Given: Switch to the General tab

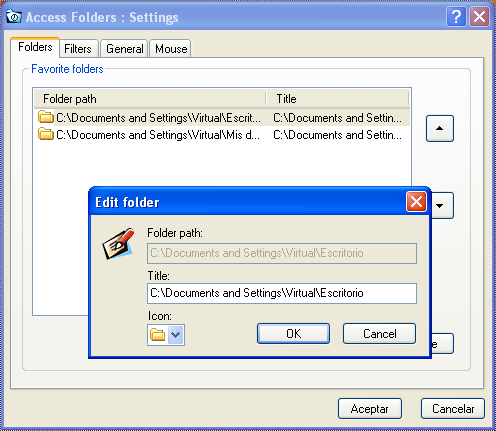Looking at the screenshot, I should point(124,49).
